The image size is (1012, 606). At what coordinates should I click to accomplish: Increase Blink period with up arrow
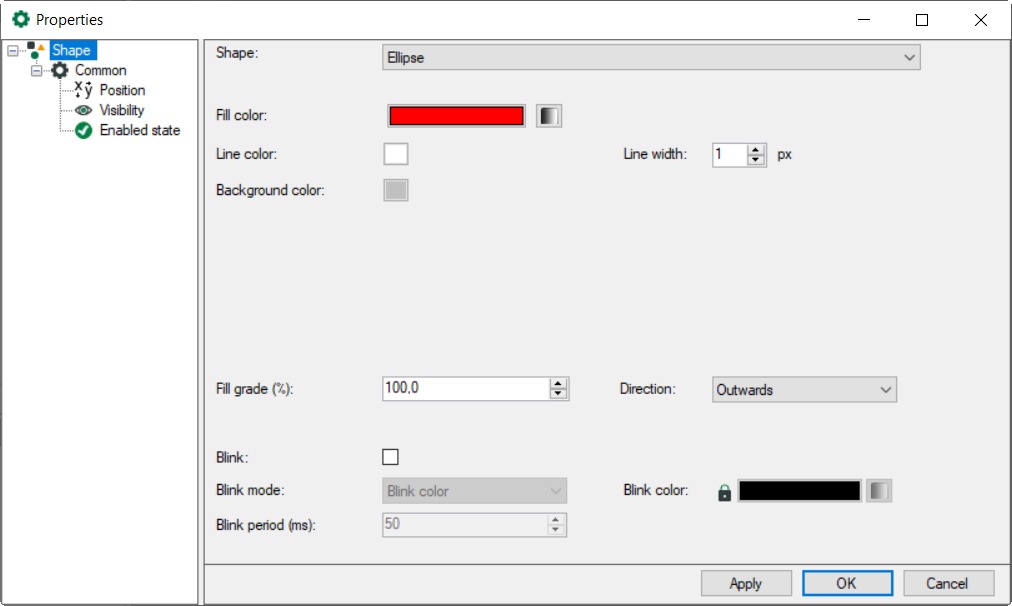pyautogui.click(x=556, y=520)
